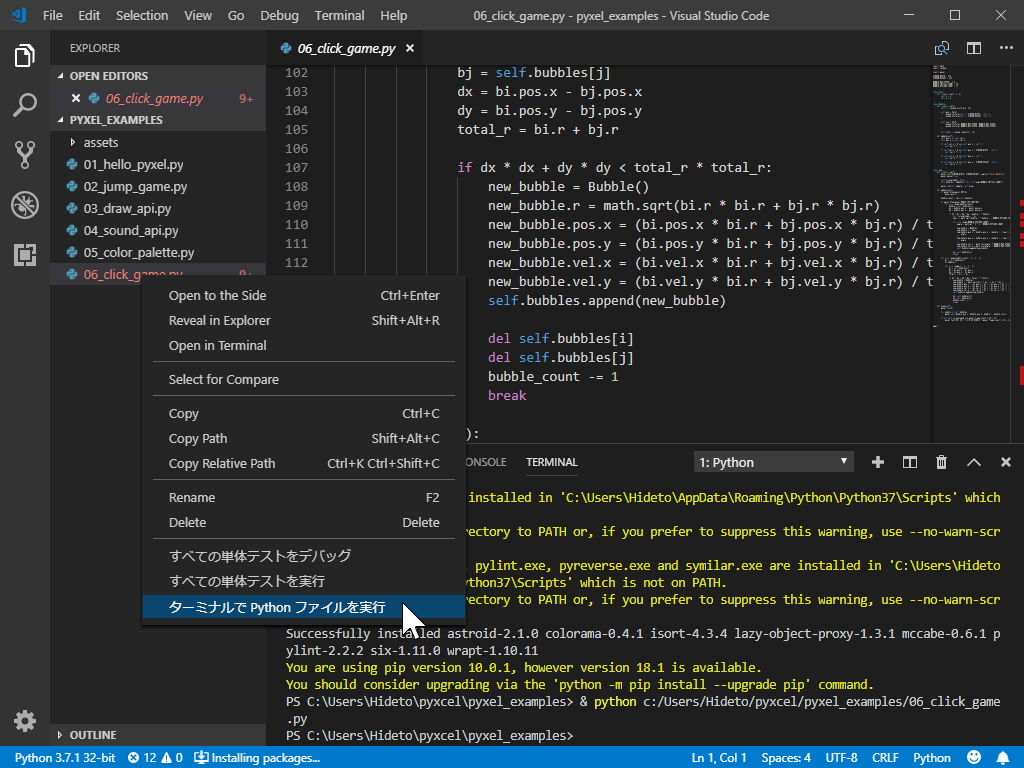Open the Manage gear icon
Viewport: 1024px width, 768px height.
click(x=24, y=720)
